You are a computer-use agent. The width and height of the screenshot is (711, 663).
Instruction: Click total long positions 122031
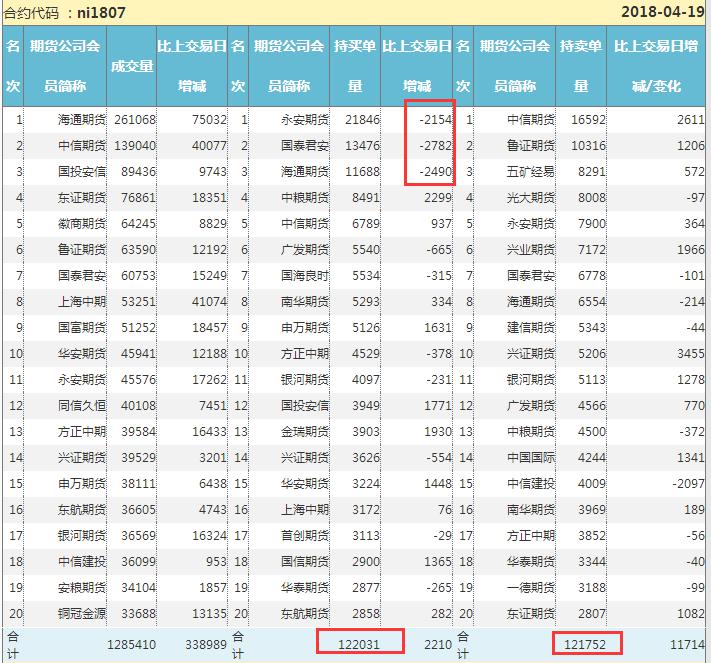point(359,644)
